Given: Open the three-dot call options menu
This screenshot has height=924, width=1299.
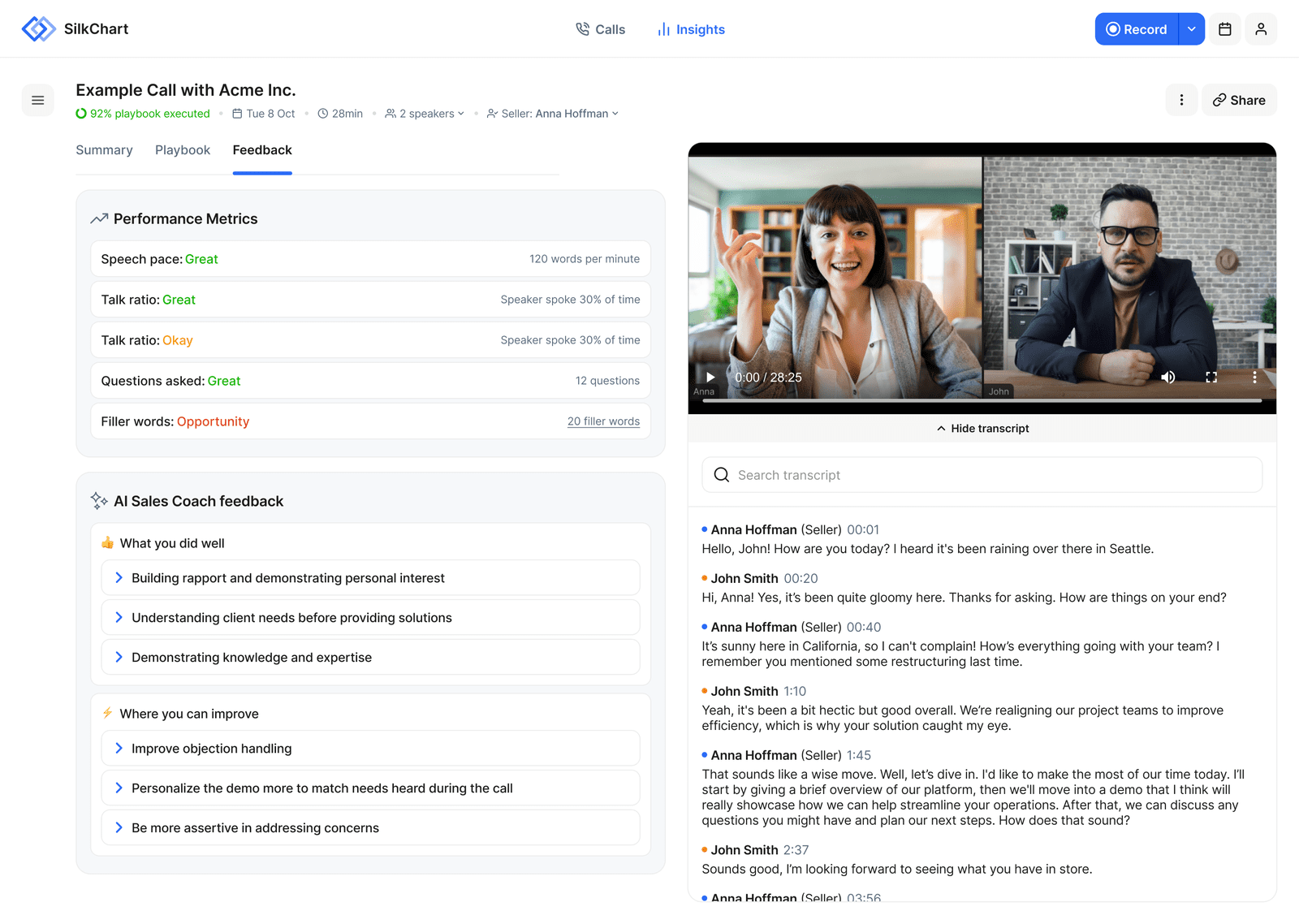Looking at the screenshot, I should pos(1180,101).
